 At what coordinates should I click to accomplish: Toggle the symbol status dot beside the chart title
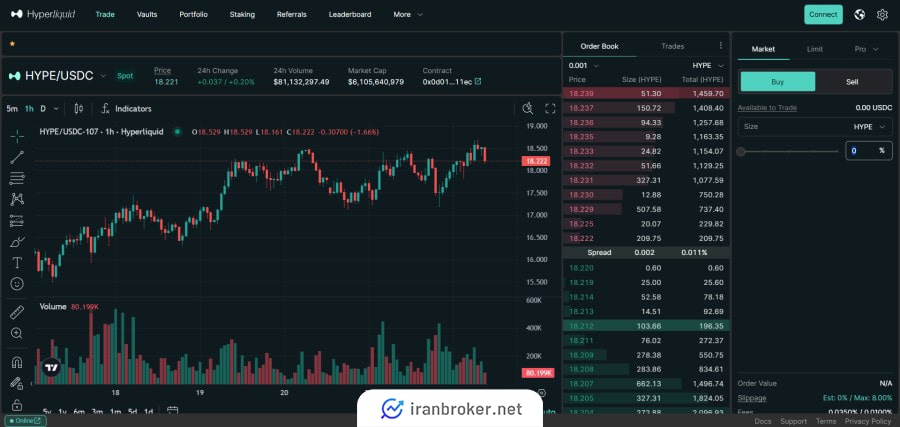click(x=177, y=131)
